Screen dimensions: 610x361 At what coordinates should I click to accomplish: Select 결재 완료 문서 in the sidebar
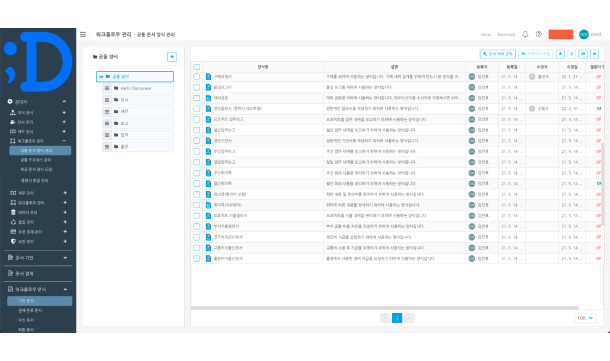click(x=30, y=310)
